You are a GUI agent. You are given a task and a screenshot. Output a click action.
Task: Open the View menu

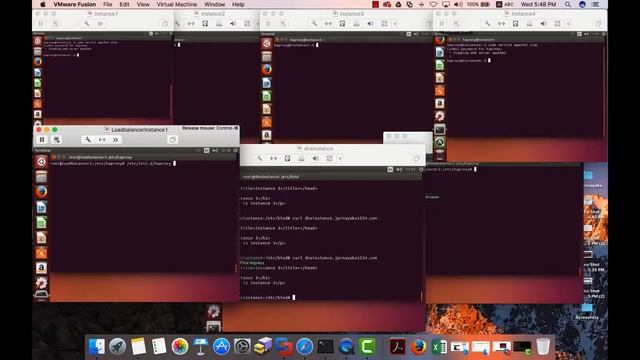point(143,4)
